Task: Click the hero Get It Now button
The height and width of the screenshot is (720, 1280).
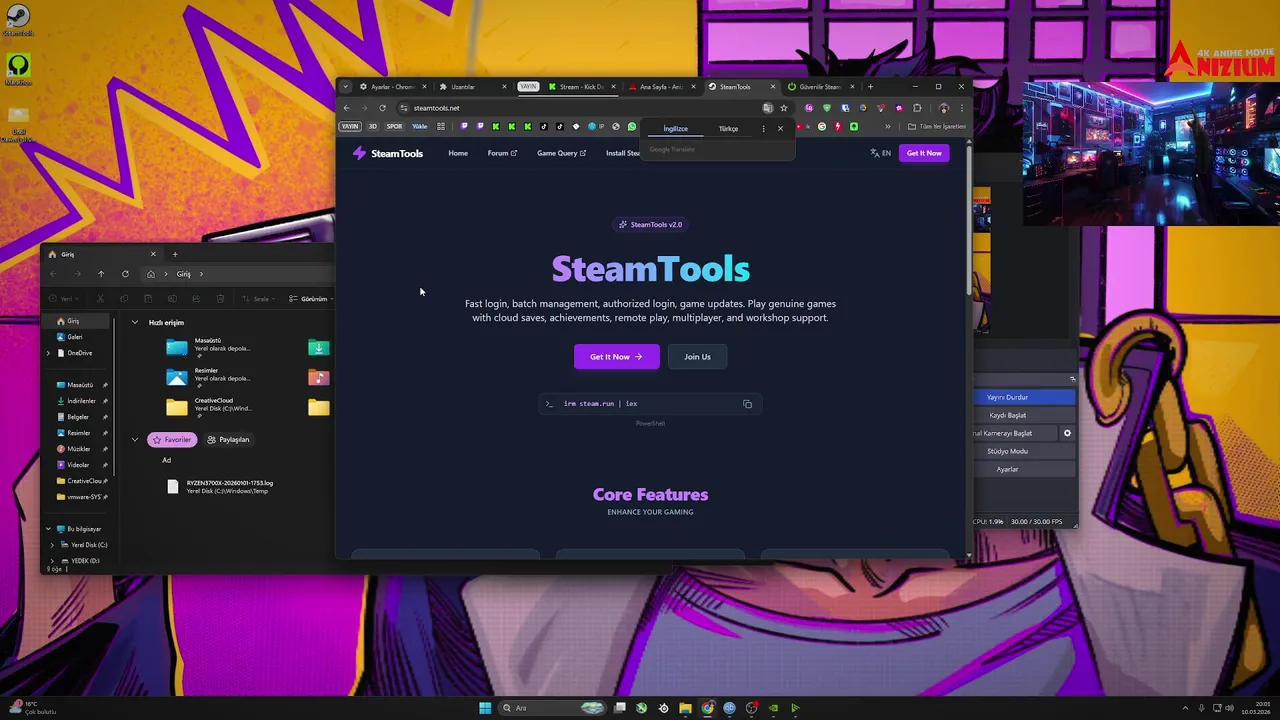Action: click(616, 356)
